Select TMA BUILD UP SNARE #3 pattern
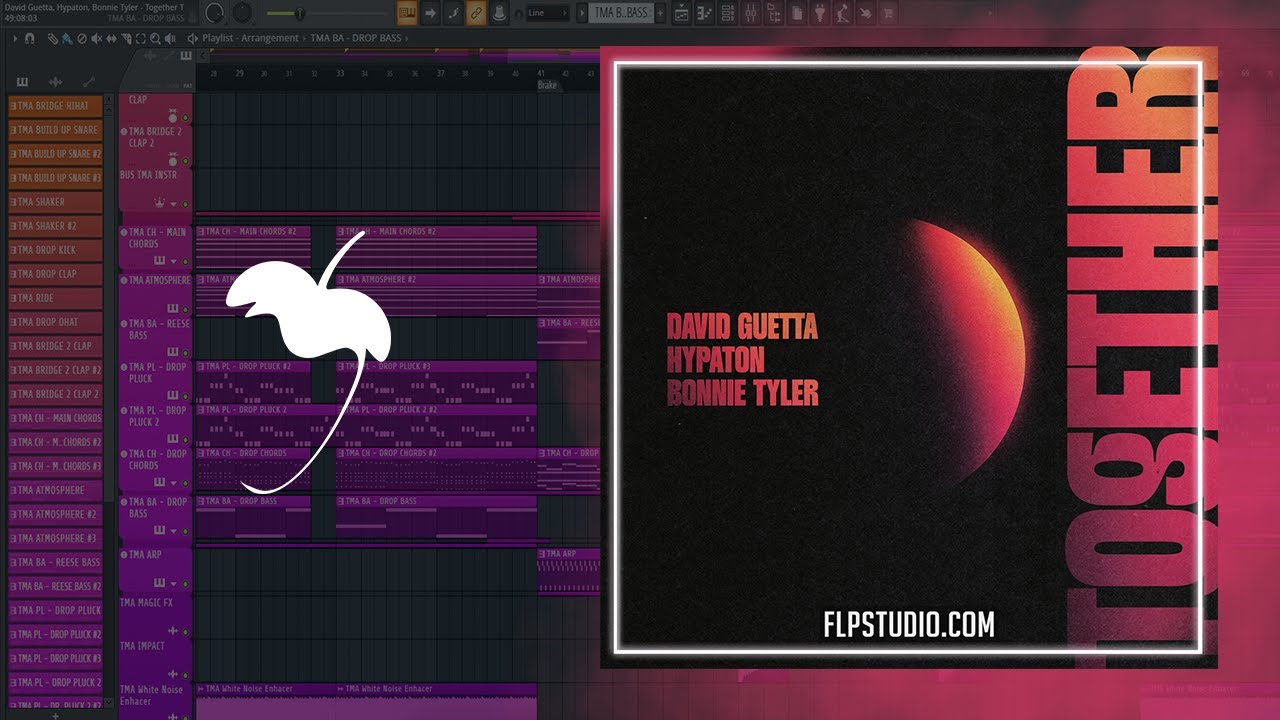Screen dimensions: 1280x720 56,178
